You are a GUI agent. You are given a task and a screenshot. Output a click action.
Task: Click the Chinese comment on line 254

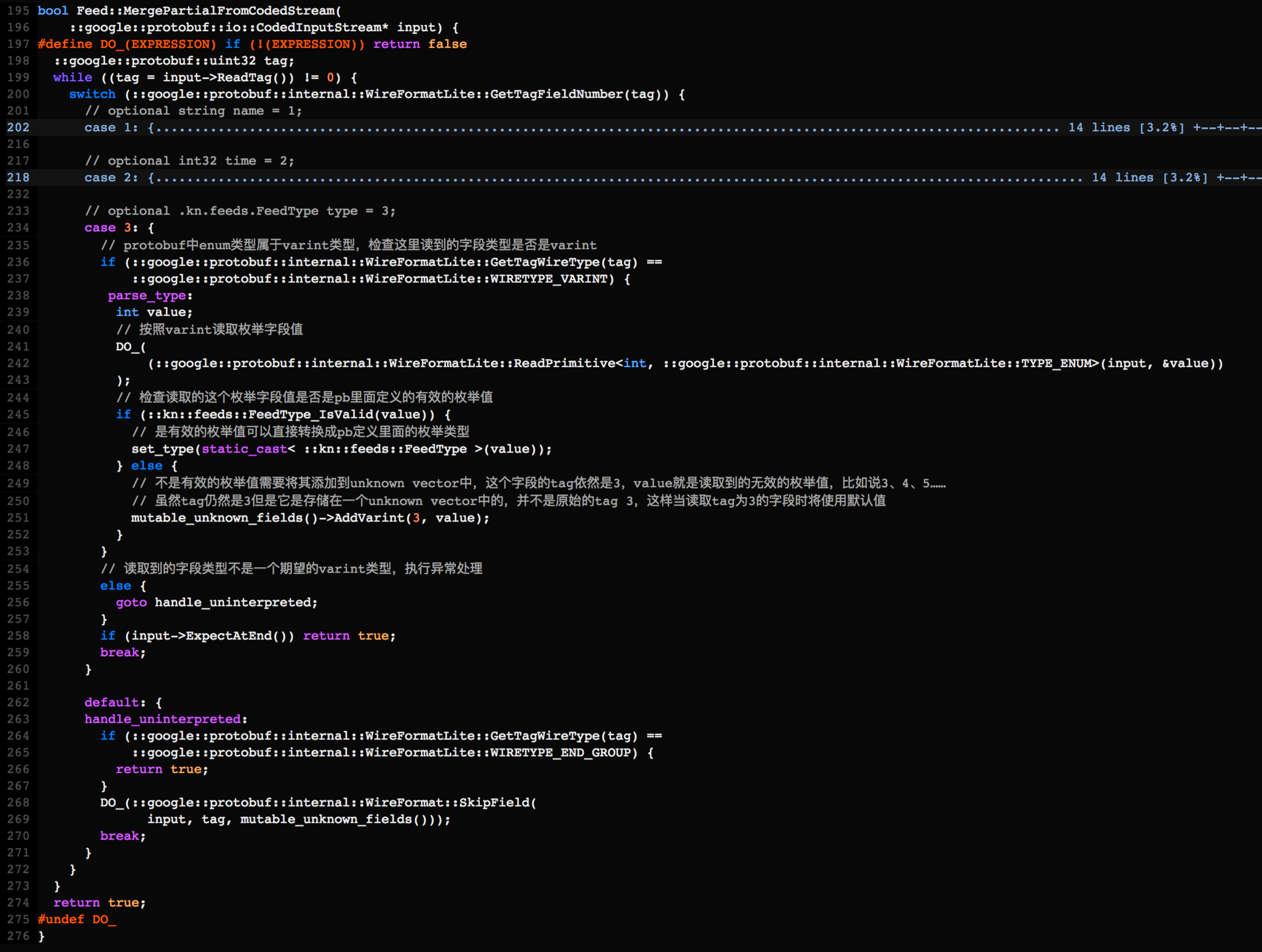291,569
